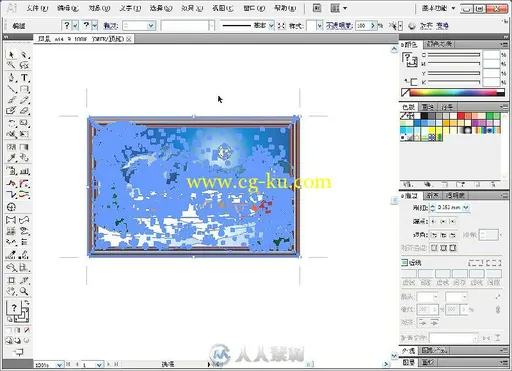
Task: Select the Eraser tool
Action: tap(24, 110)
